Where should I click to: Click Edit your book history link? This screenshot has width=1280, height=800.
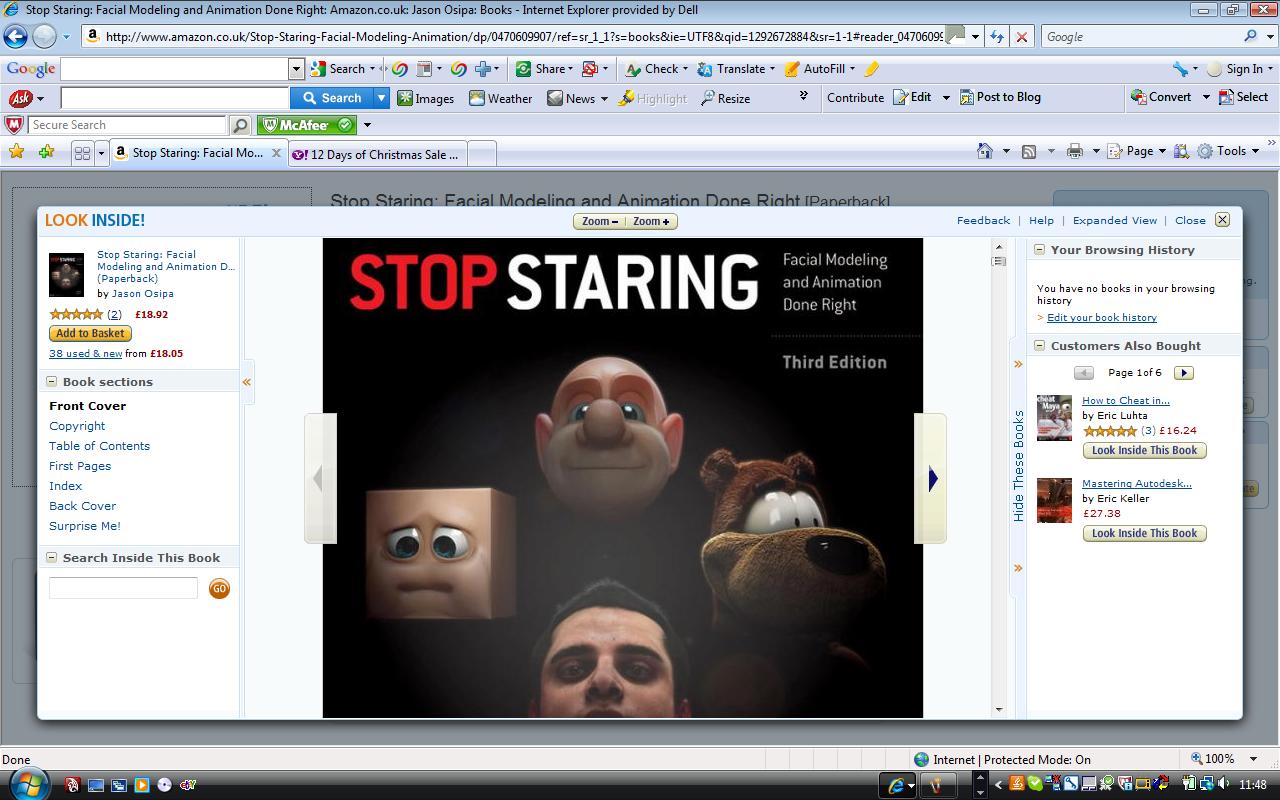(1102, 318)
